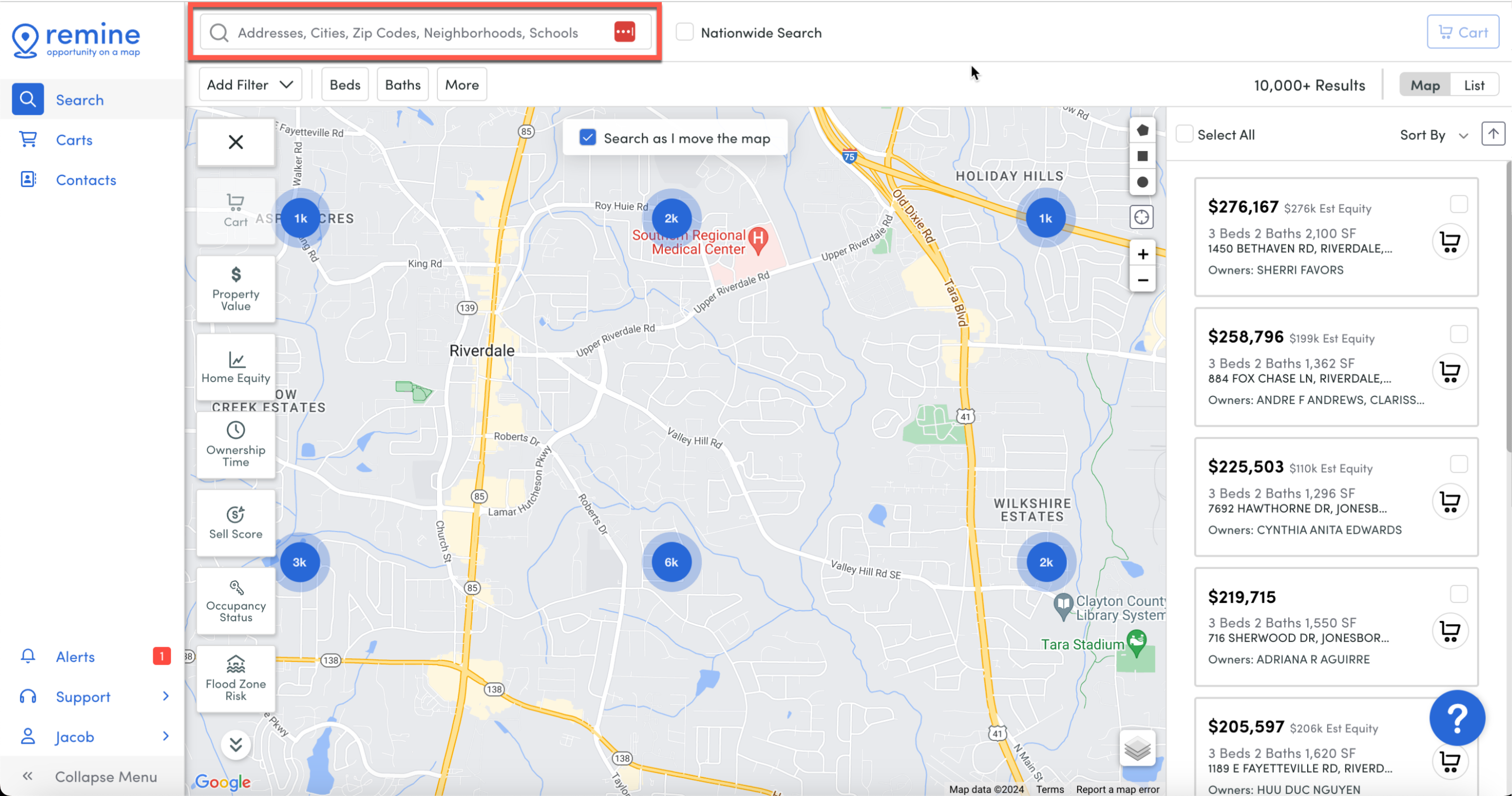The image size is (1512, 796).
Task: Expand the Jacob account menu
Action: click(165, 736)
